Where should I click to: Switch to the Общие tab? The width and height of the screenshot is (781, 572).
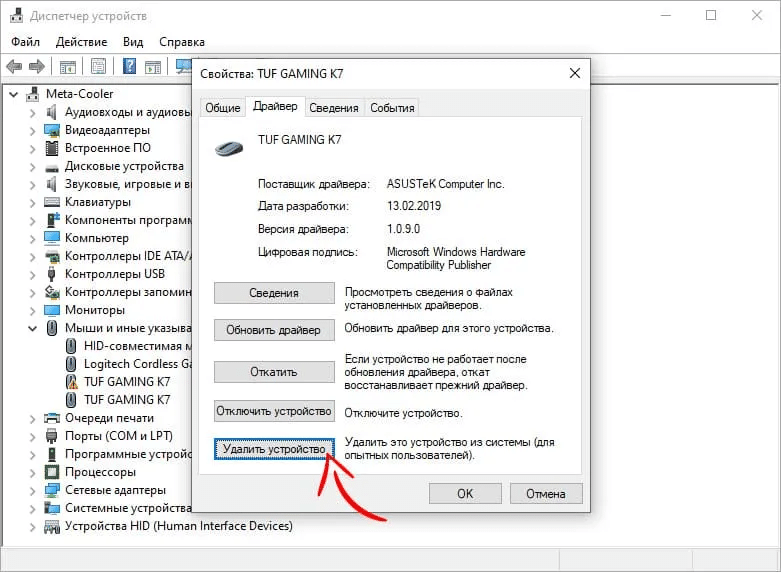(x=223, y=108)
